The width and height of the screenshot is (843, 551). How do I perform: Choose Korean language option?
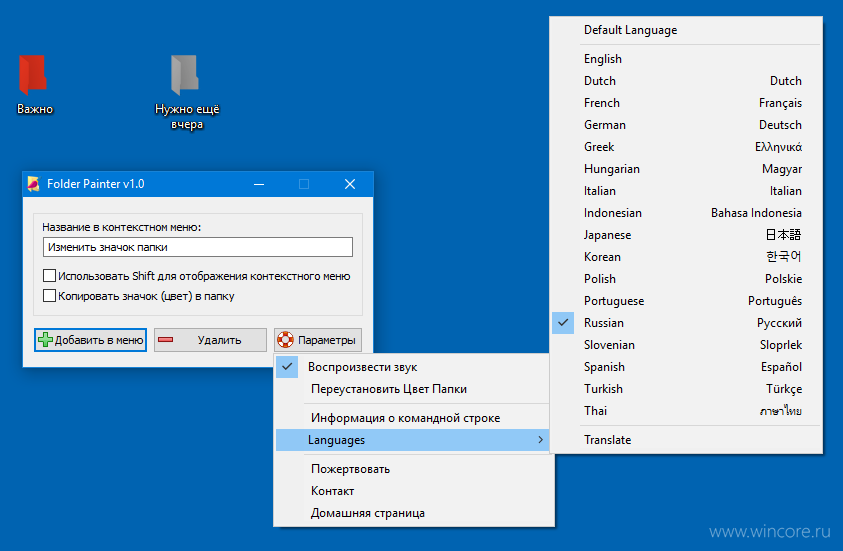[686, 257]
